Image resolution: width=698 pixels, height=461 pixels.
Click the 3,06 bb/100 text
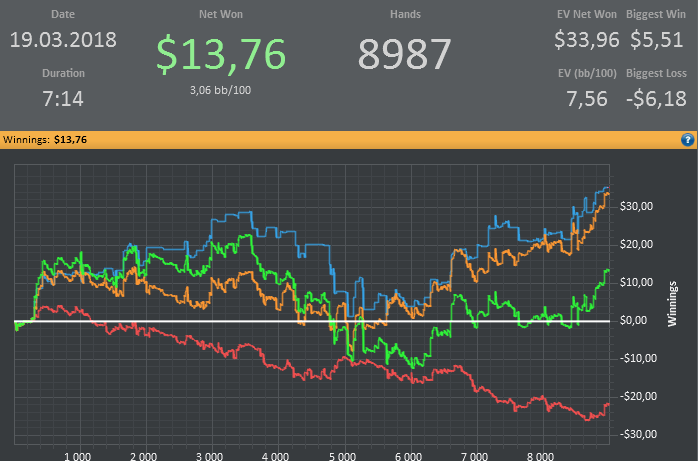tap(220, 90)
